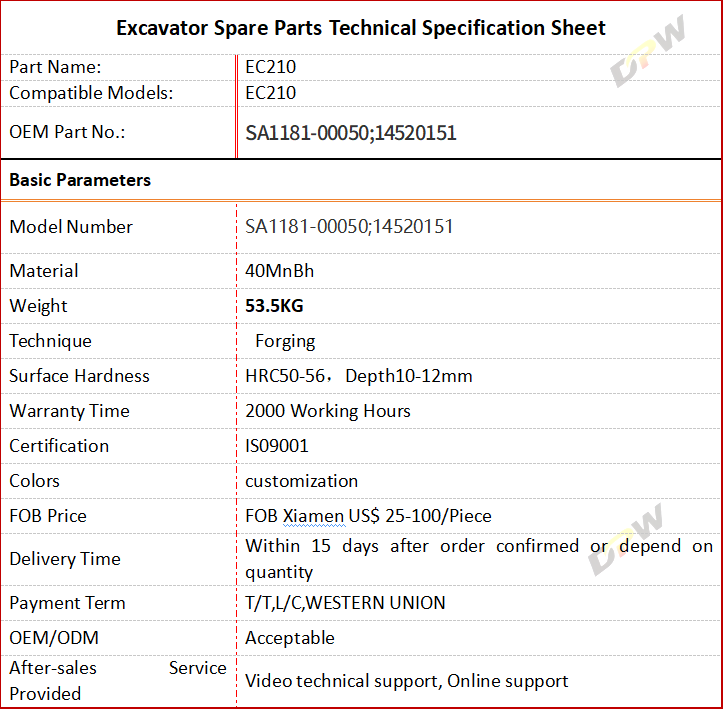Select the 'Model Number' label
Screen dimensions: 725x710
point(71,227)
